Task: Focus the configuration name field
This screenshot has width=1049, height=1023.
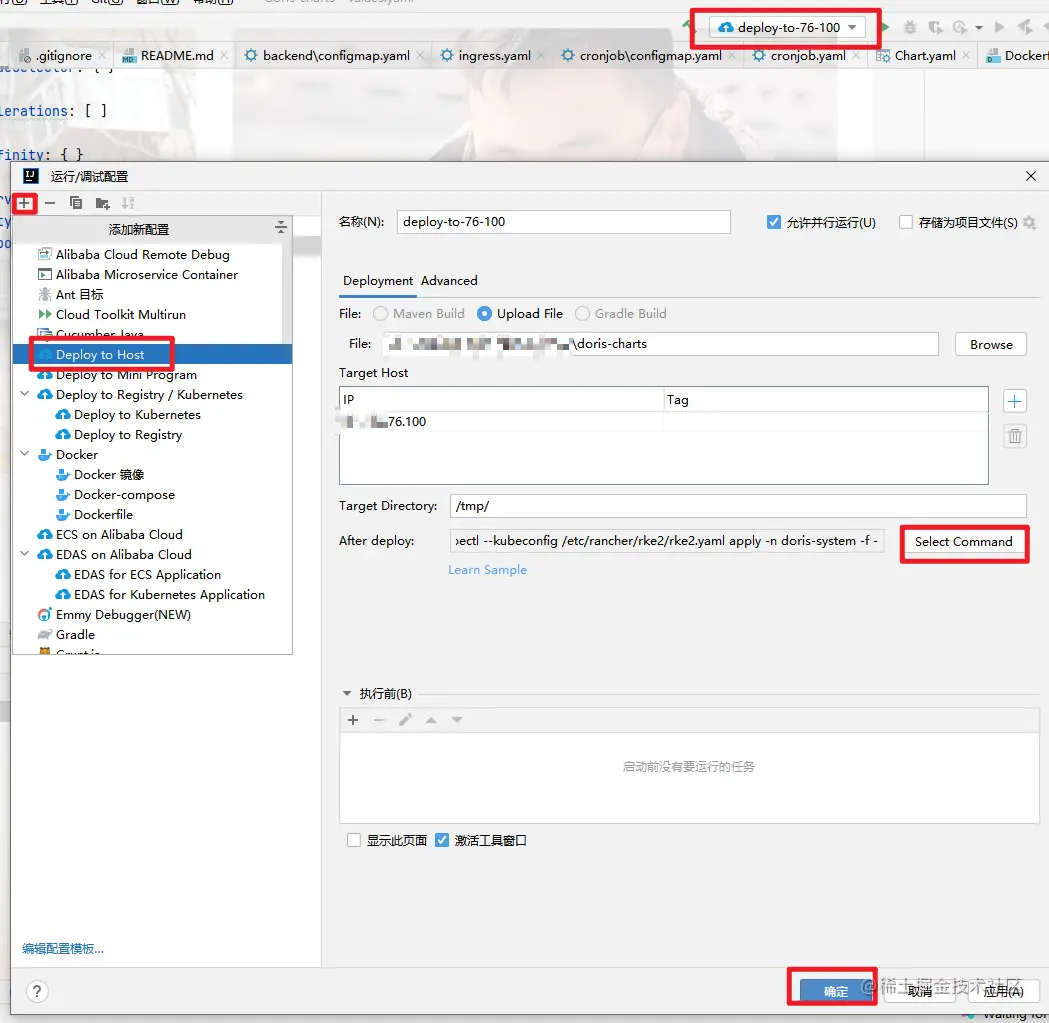Action: coord(563,222)
